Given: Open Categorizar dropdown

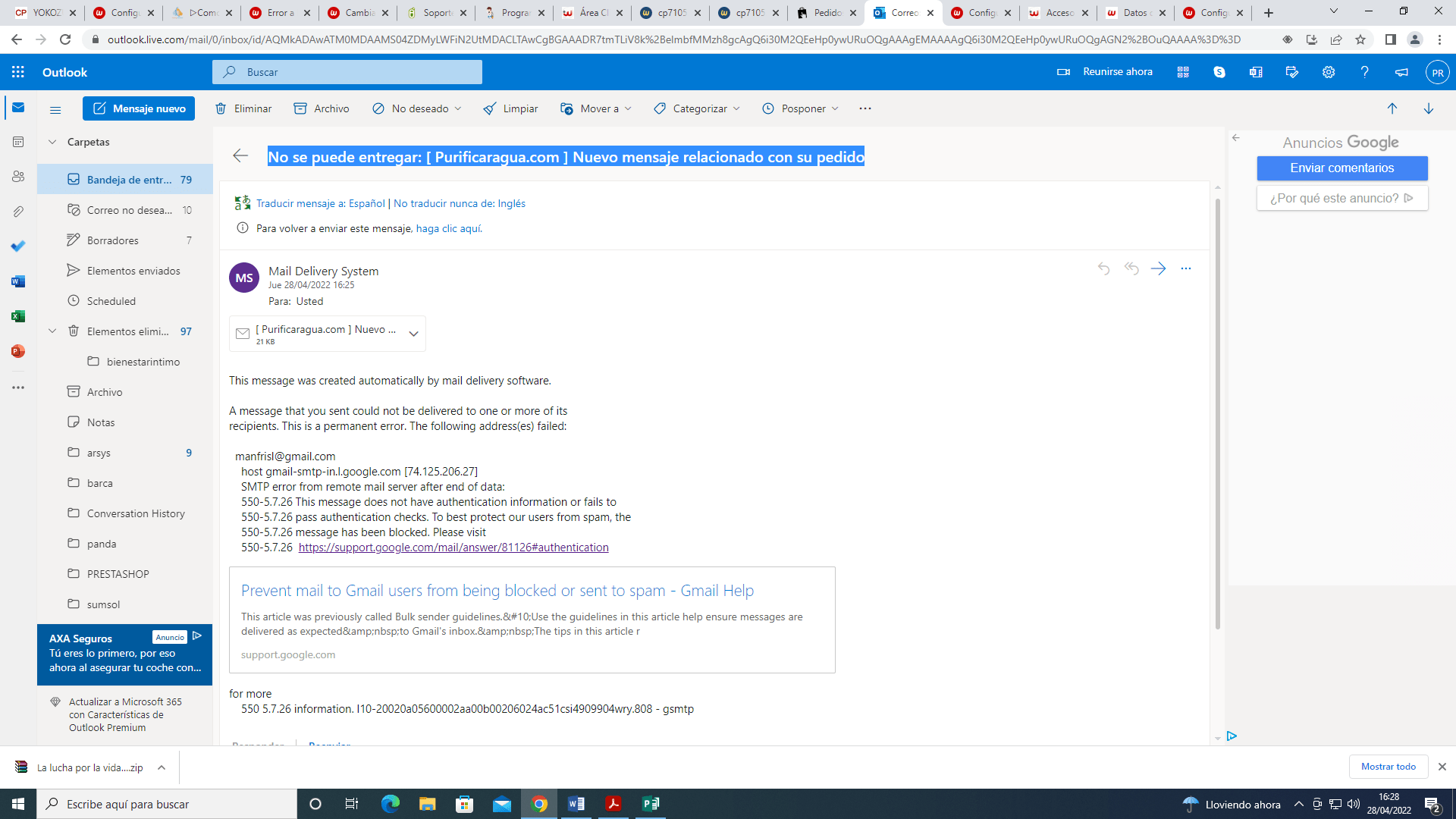Looking at the screenshot, I should (696, 108).
